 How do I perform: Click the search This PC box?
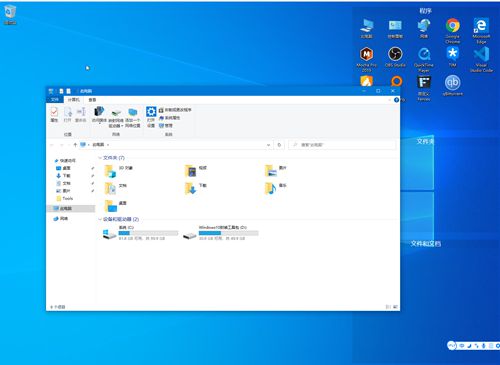click(342, 145)
